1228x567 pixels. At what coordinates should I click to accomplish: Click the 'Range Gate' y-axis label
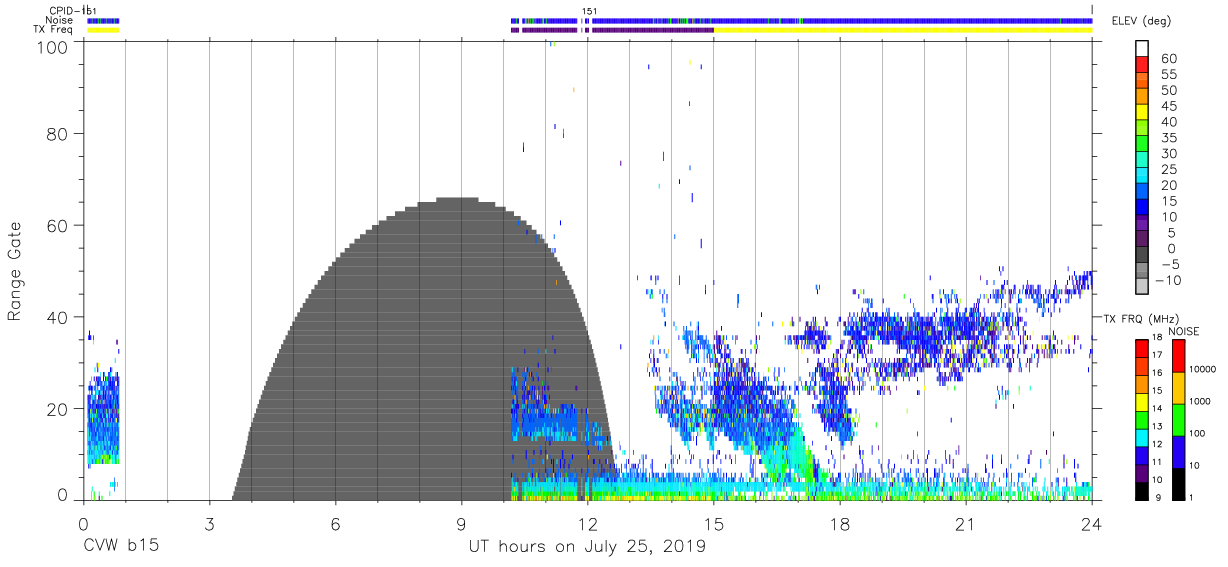(x=15, y=271)
